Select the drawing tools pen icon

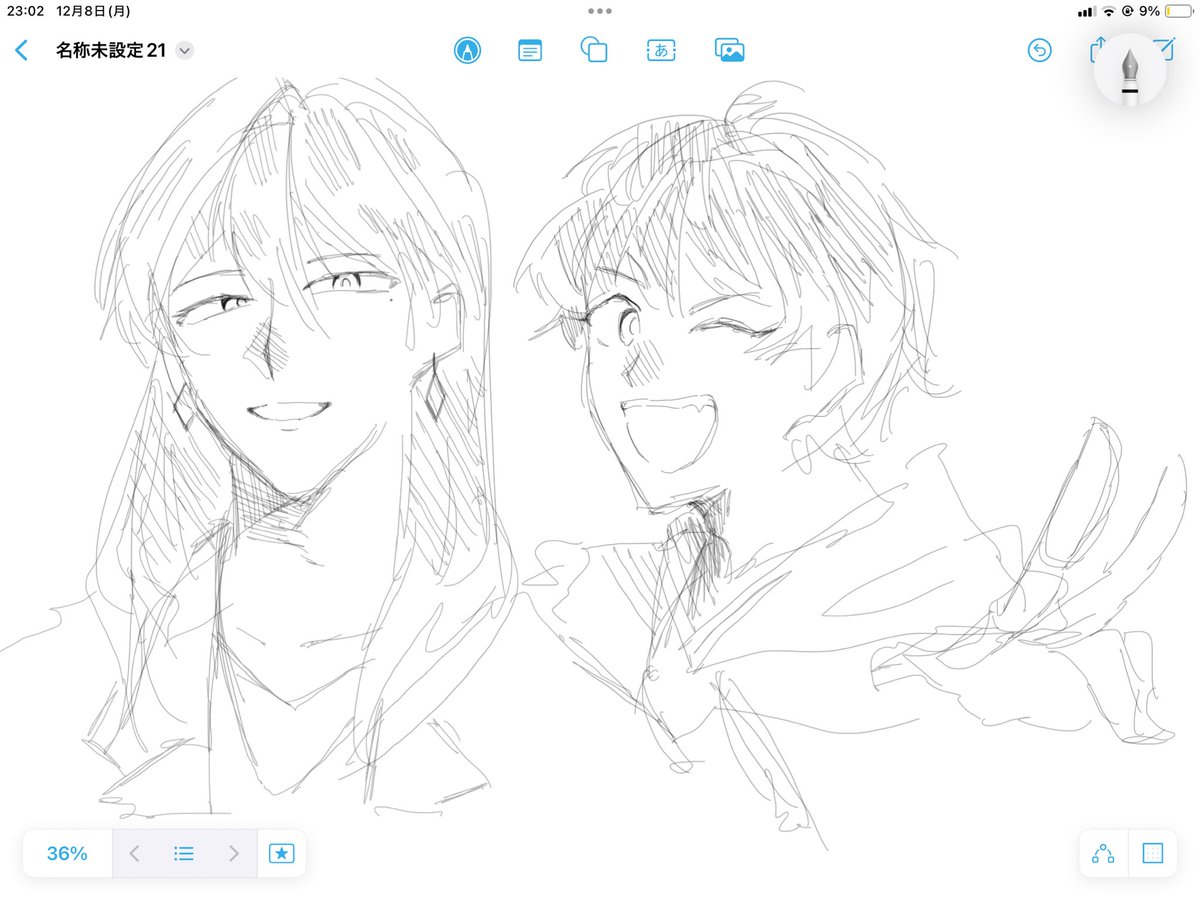pyautogui.click(x=466, y=50)
